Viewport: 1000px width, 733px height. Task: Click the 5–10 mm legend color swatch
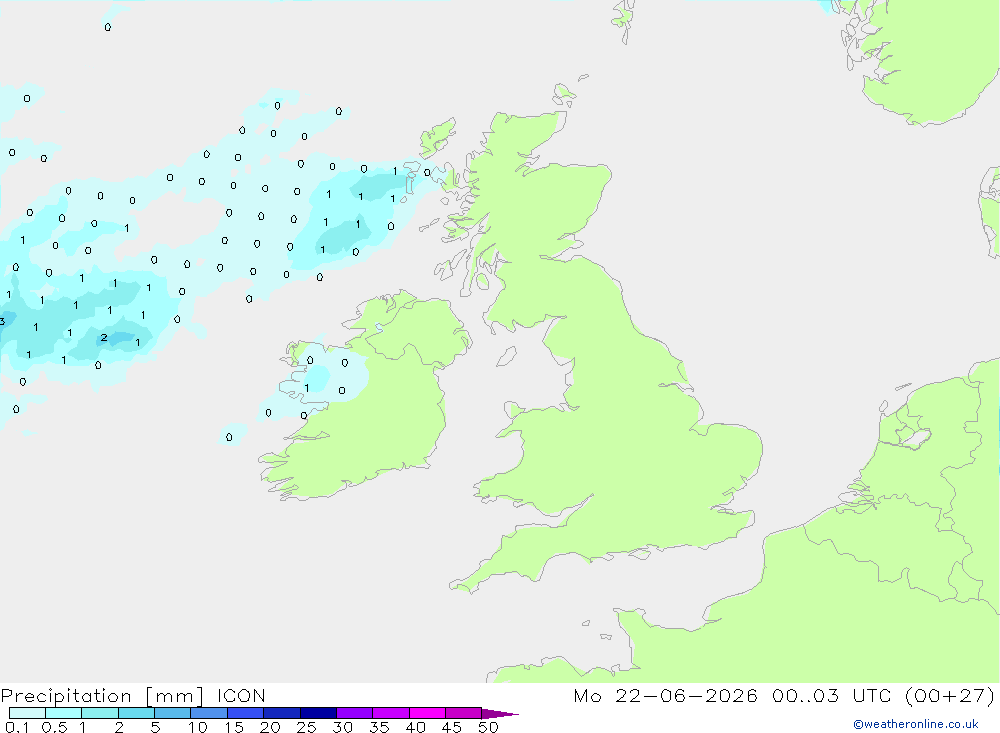point(172,713)
